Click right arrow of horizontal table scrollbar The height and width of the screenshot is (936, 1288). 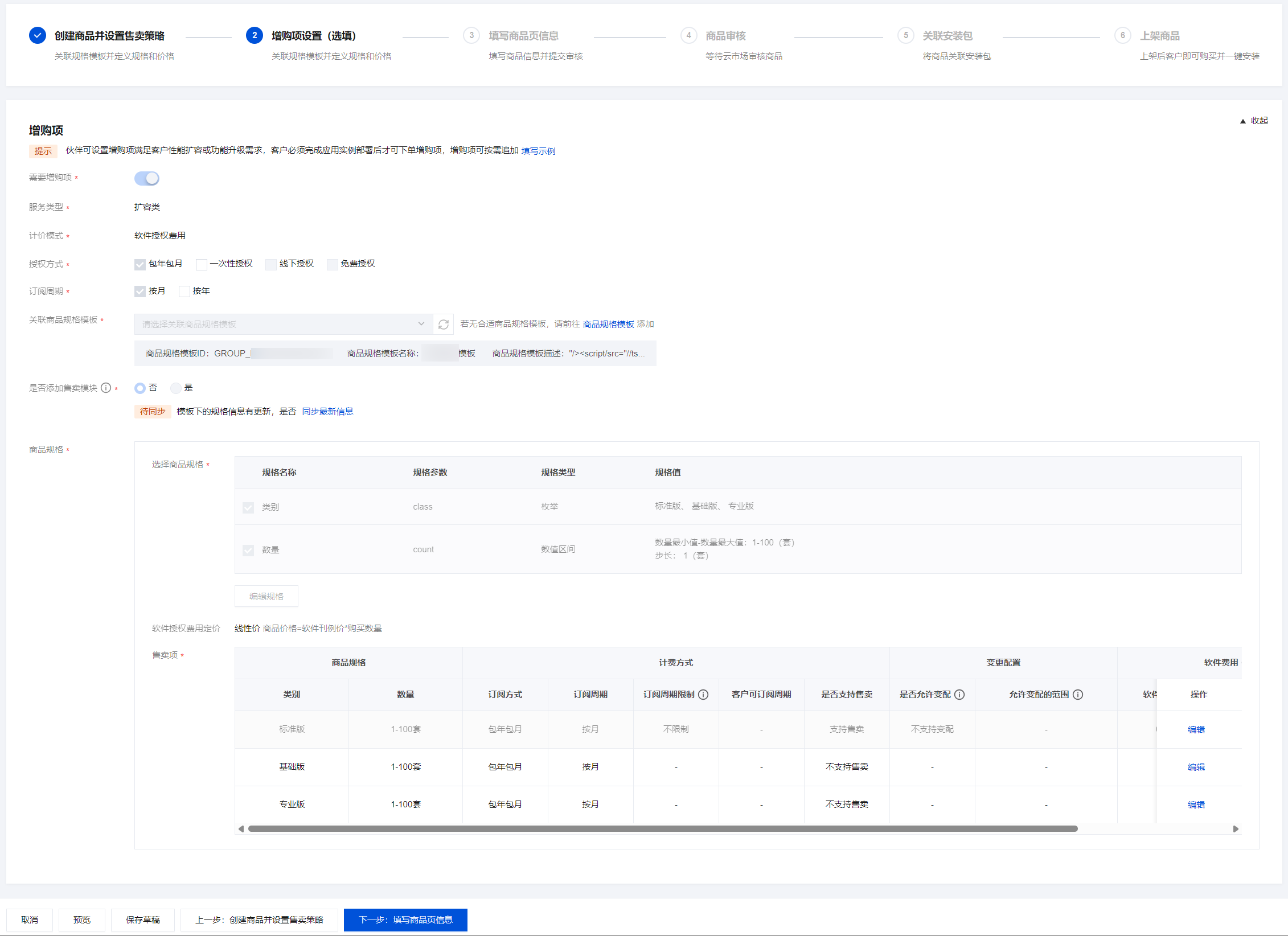[1236, 829]
